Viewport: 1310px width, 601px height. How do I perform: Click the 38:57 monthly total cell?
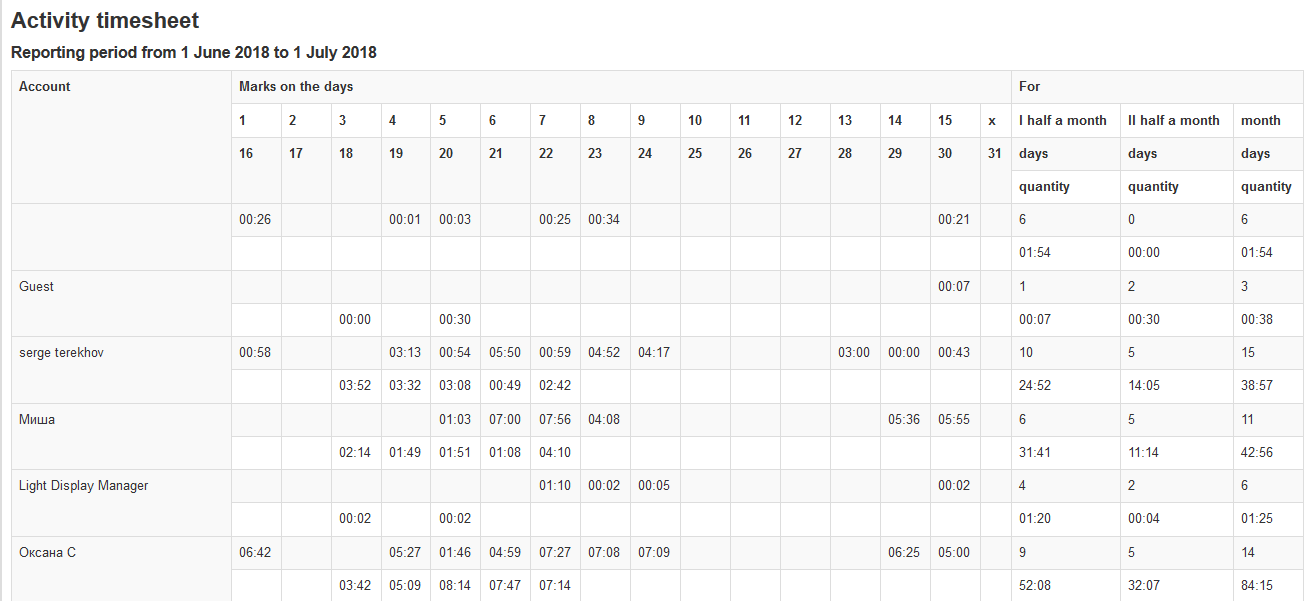click(x=1257, y=386)
